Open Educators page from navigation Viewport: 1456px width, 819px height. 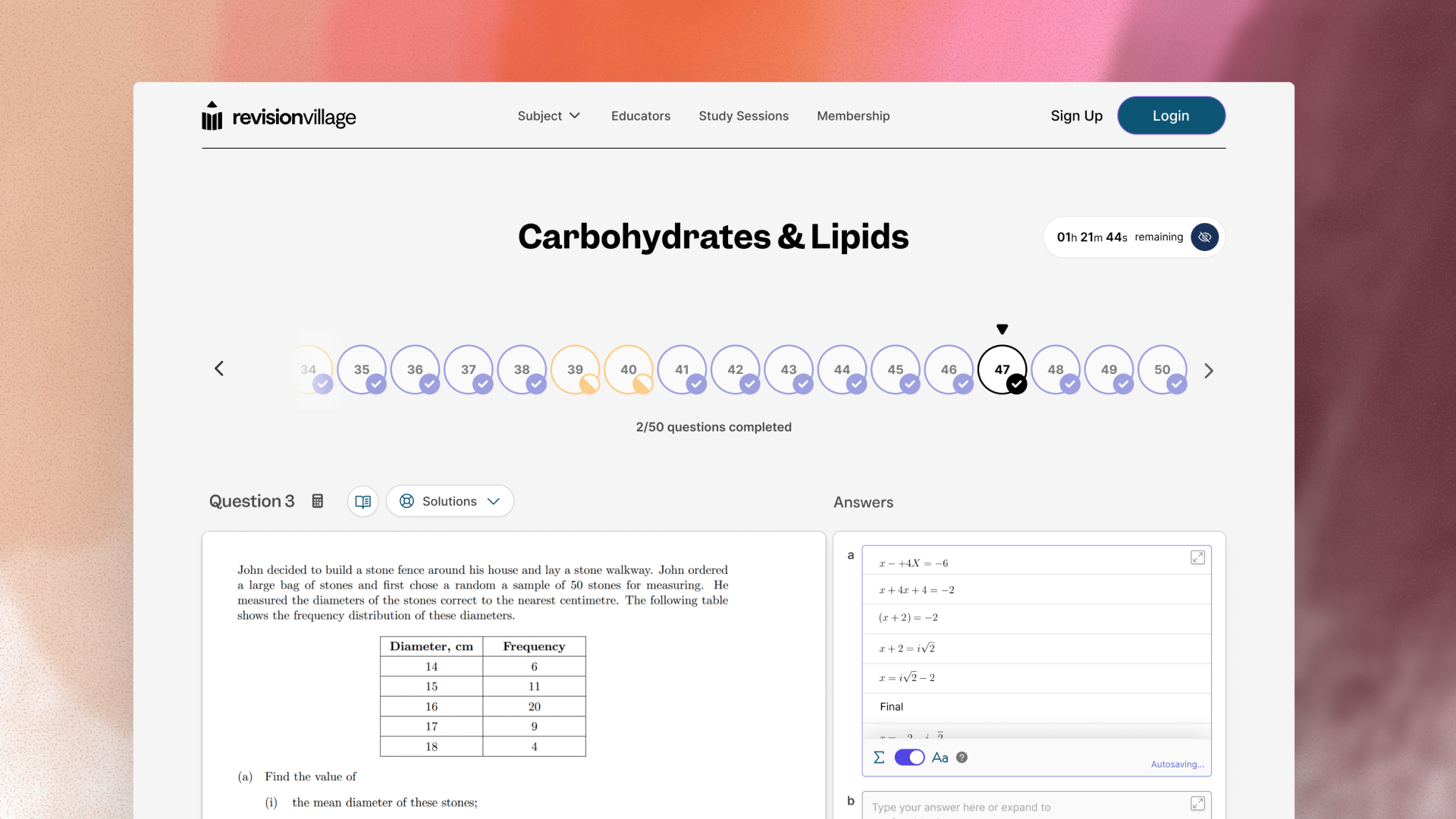click(x=641, y=116)
